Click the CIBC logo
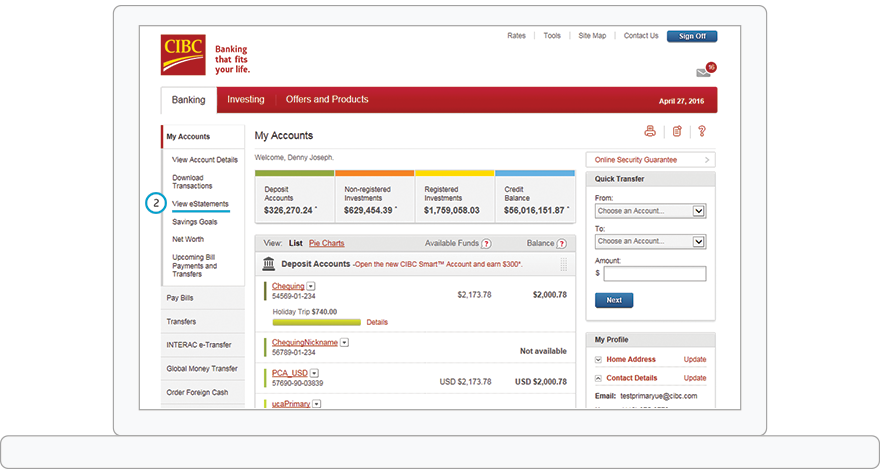Image resolution: width=880 pixels, height=475 pixels. 183,54
